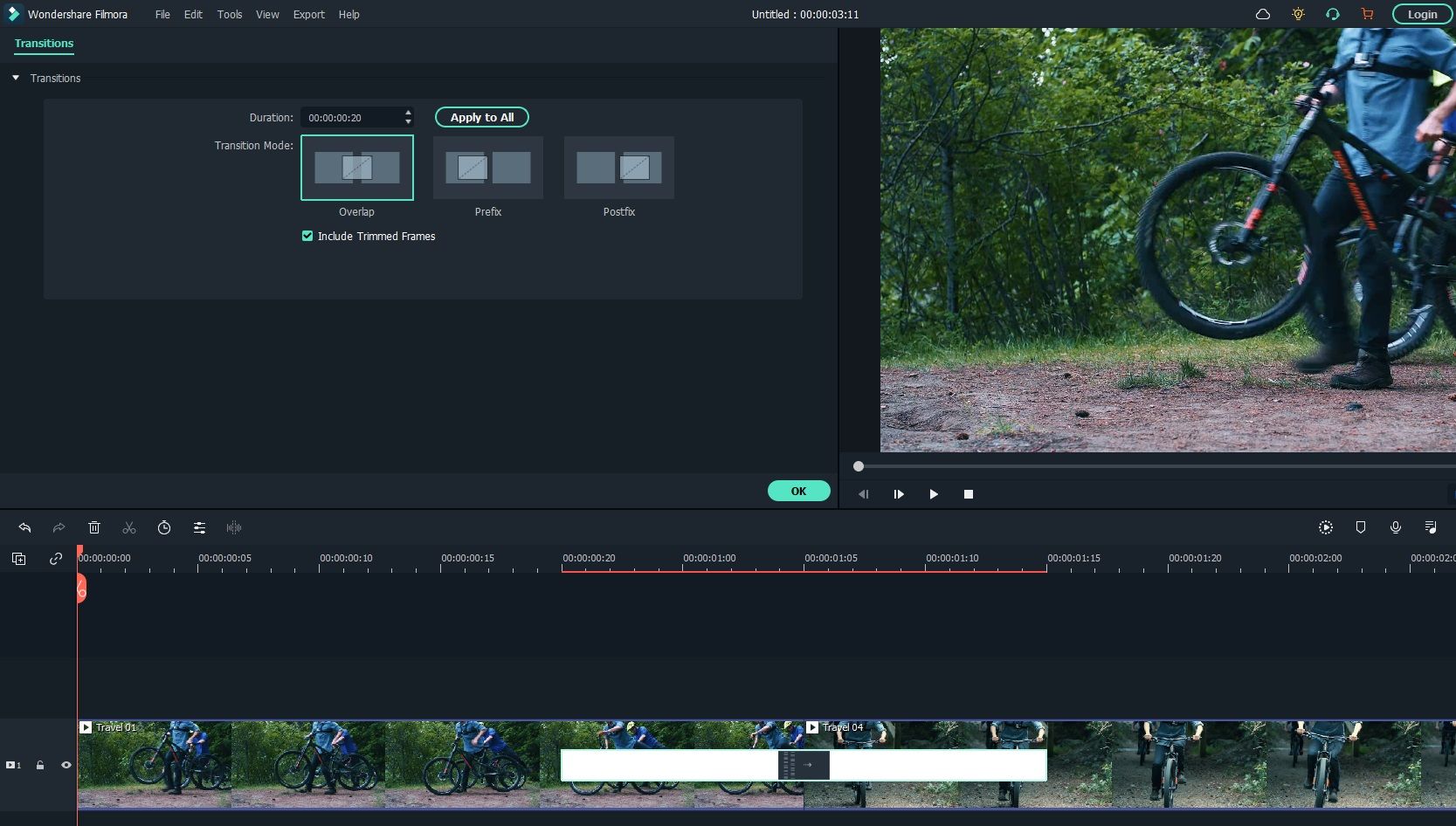Screen dimensions: 1456x826
Task: Click the preview progress slider handle
Action: coord(859,466)
